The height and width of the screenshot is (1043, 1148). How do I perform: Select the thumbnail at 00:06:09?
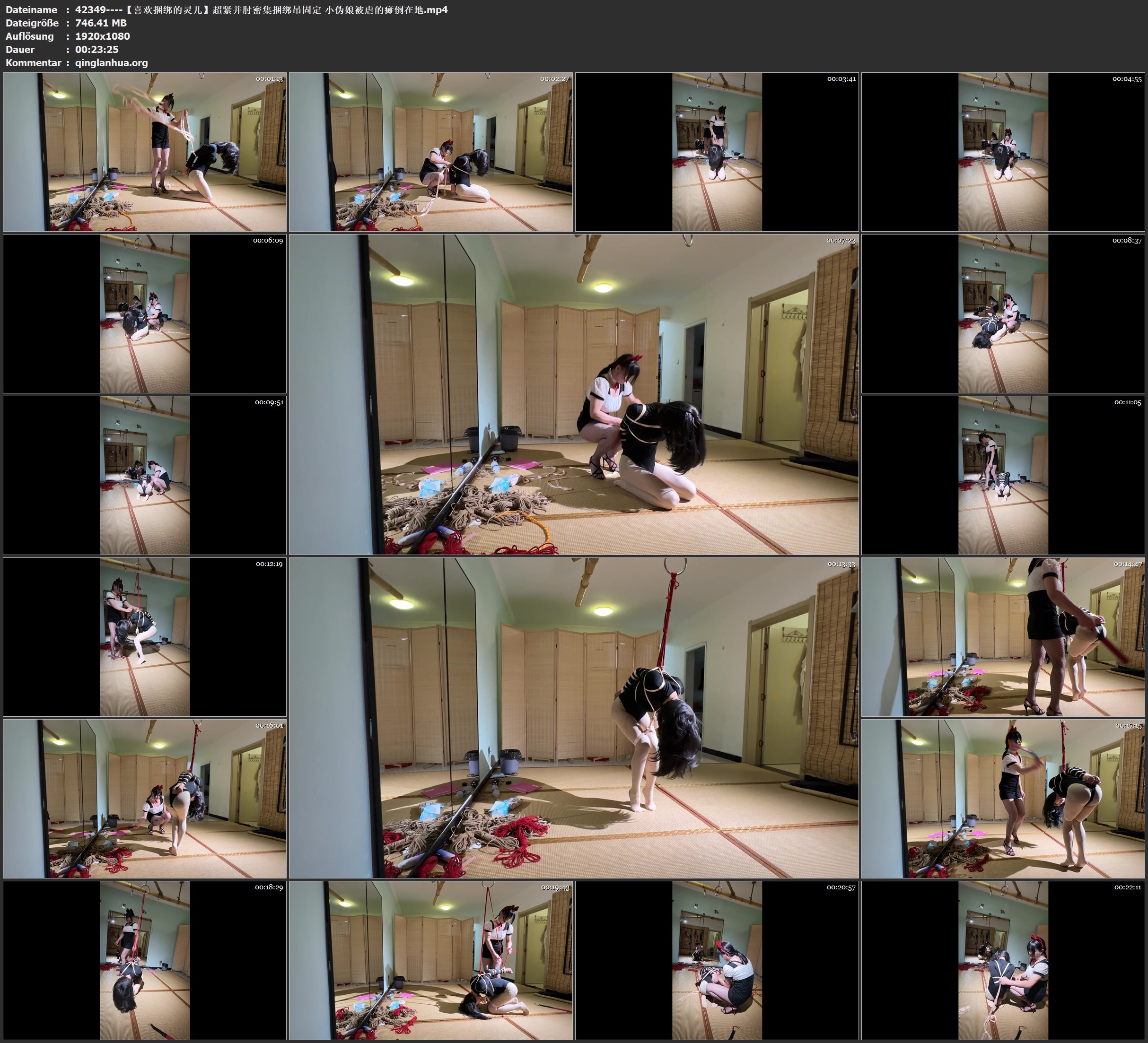click(x=145, y=313)
